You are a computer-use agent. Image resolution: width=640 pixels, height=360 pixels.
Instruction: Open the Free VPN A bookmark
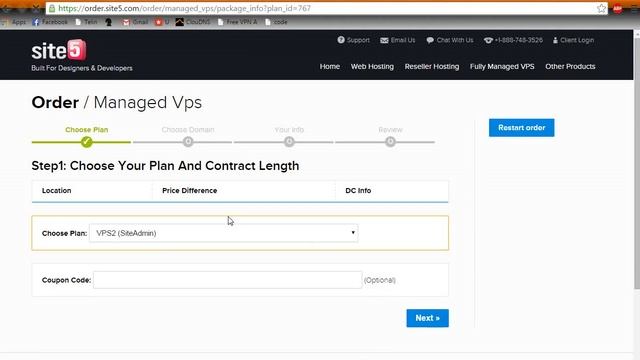click(x=238, y=22)
